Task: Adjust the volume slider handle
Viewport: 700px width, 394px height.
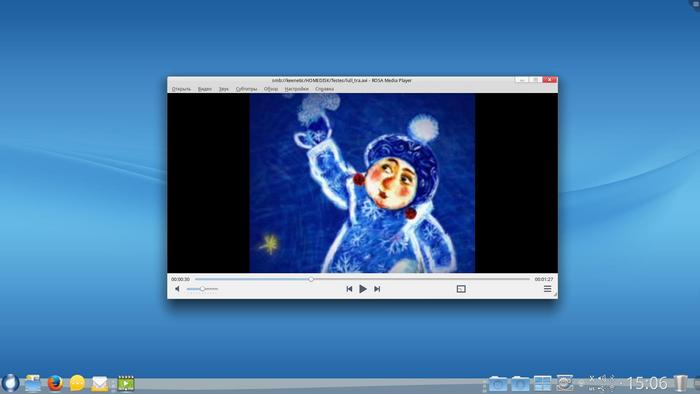Action: (x=202, y=289)
